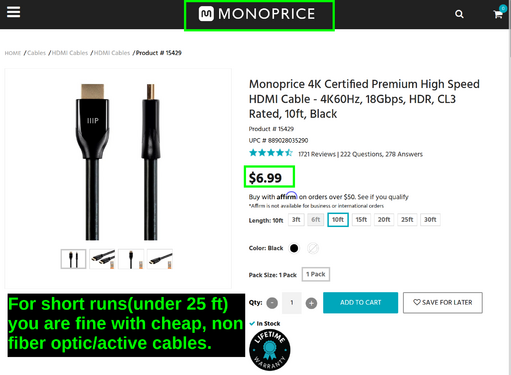Decrease quantity with minus icon
This screenshot has height=375, width=511.
[x=272, y=303]
